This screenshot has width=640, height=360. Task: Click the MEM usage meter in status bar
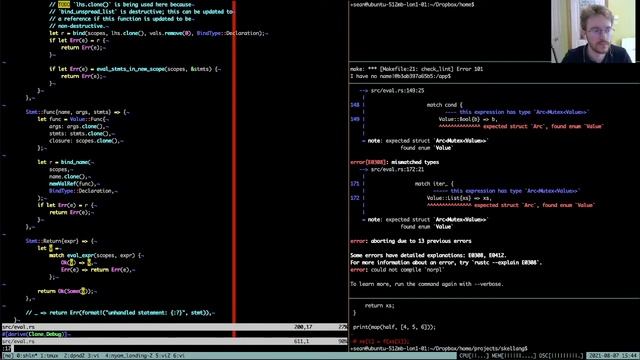click(x=513, y=356)
